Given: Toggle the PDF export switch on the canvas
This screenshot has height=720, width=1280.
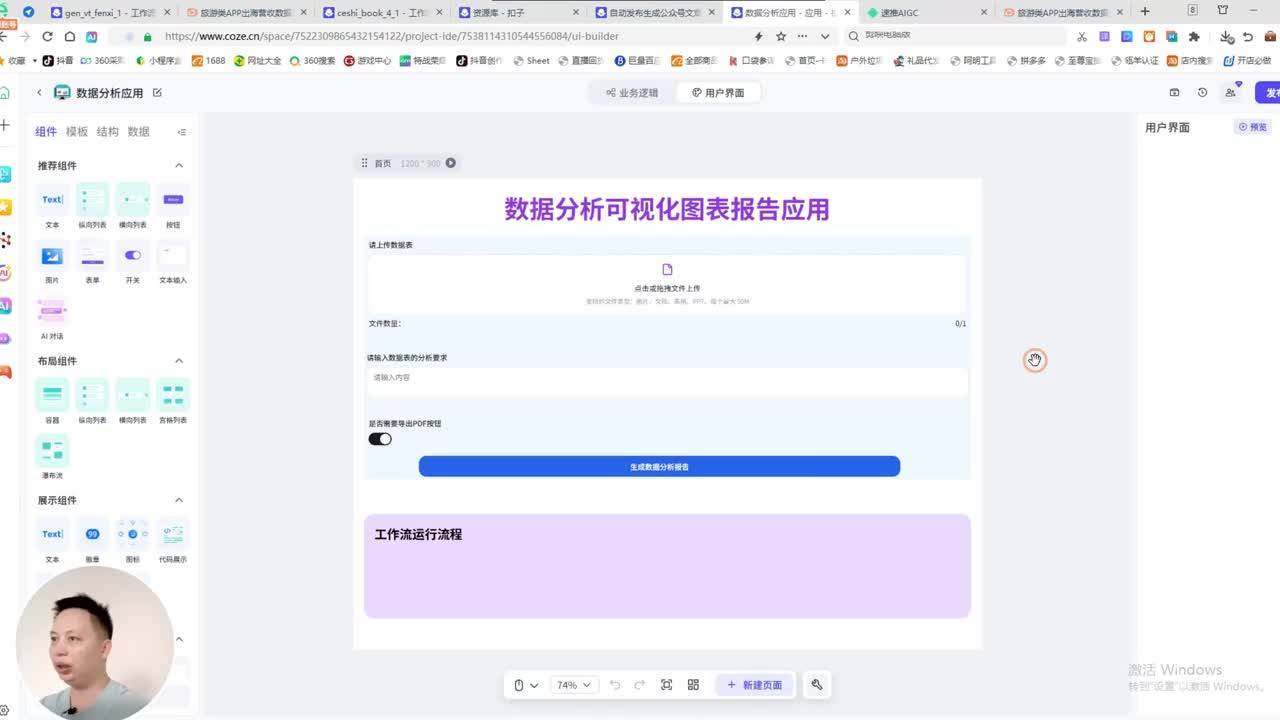Looking at the screenshot, I should 379,438.
